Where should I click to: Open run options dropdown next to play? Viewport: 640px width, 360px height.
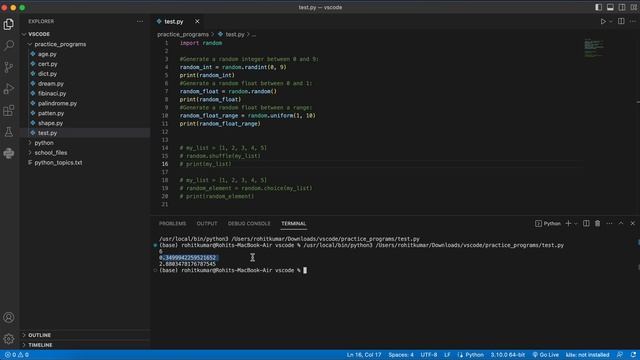(x=611, y=21)
